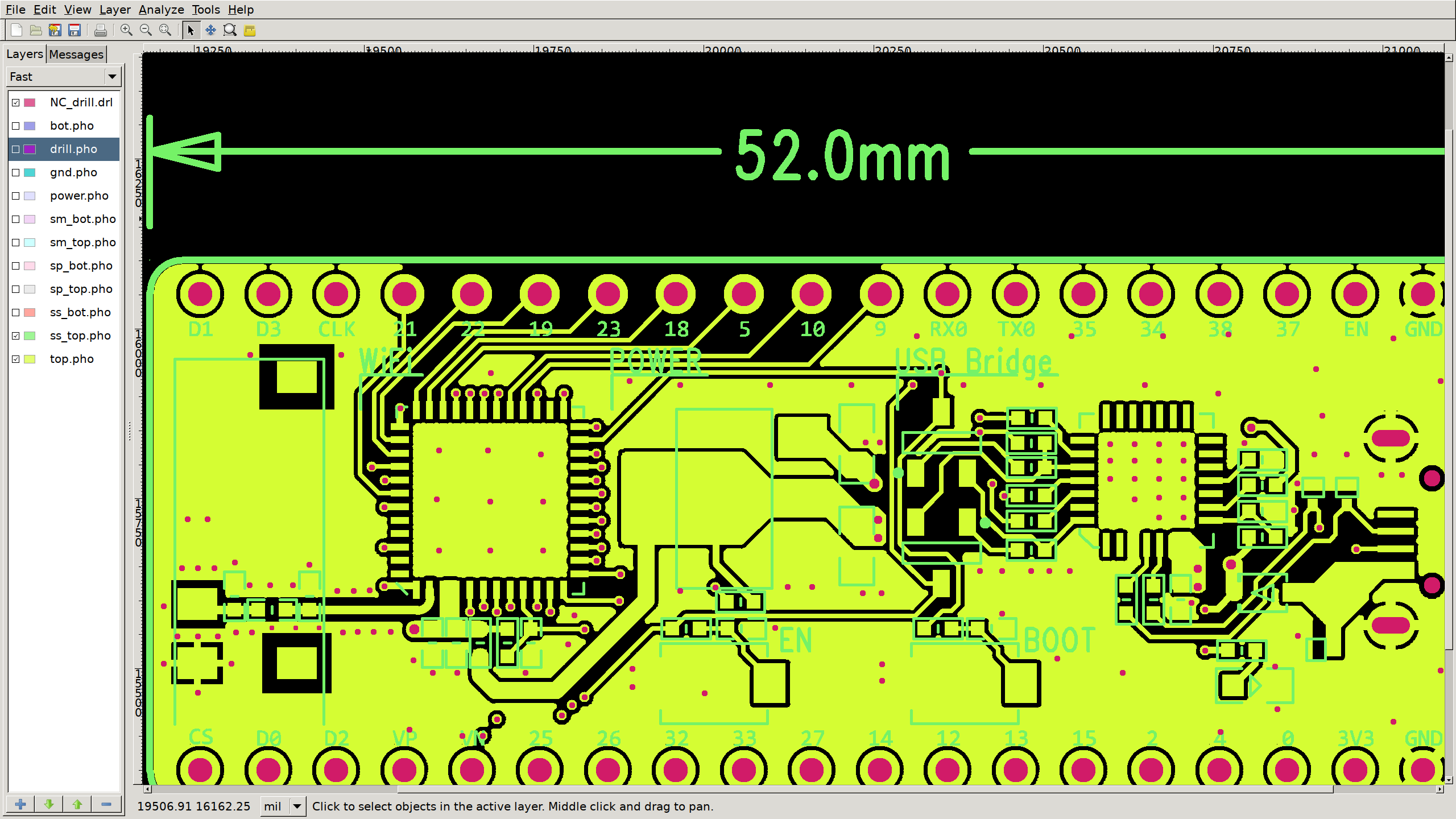Image resolution: width=1456 pixels, height=819 pixels.
Task: Tick the sp_bot.pho layer checkbox
Action: 16,266
